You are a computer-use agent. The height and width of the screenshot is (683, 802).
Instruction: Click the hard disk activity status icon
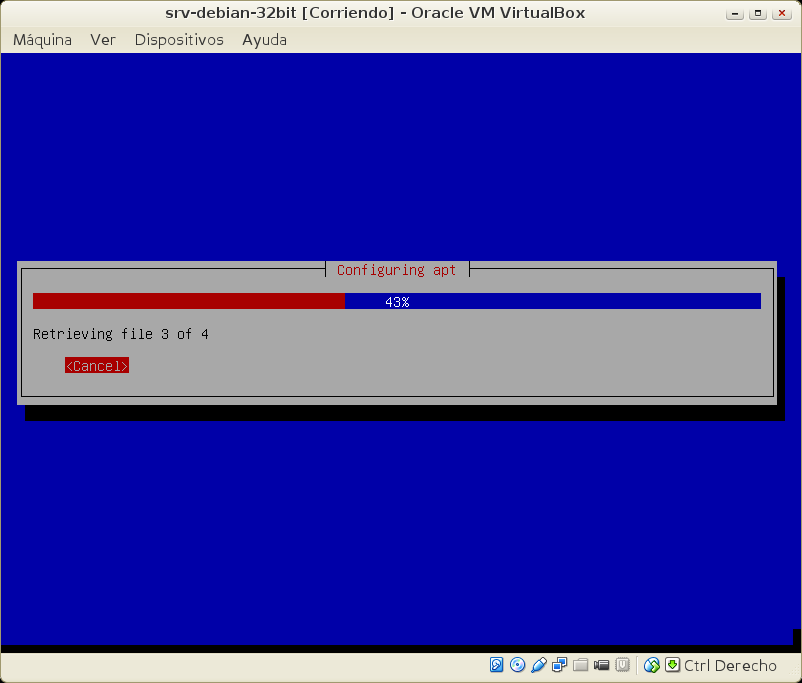pos(497,665)
